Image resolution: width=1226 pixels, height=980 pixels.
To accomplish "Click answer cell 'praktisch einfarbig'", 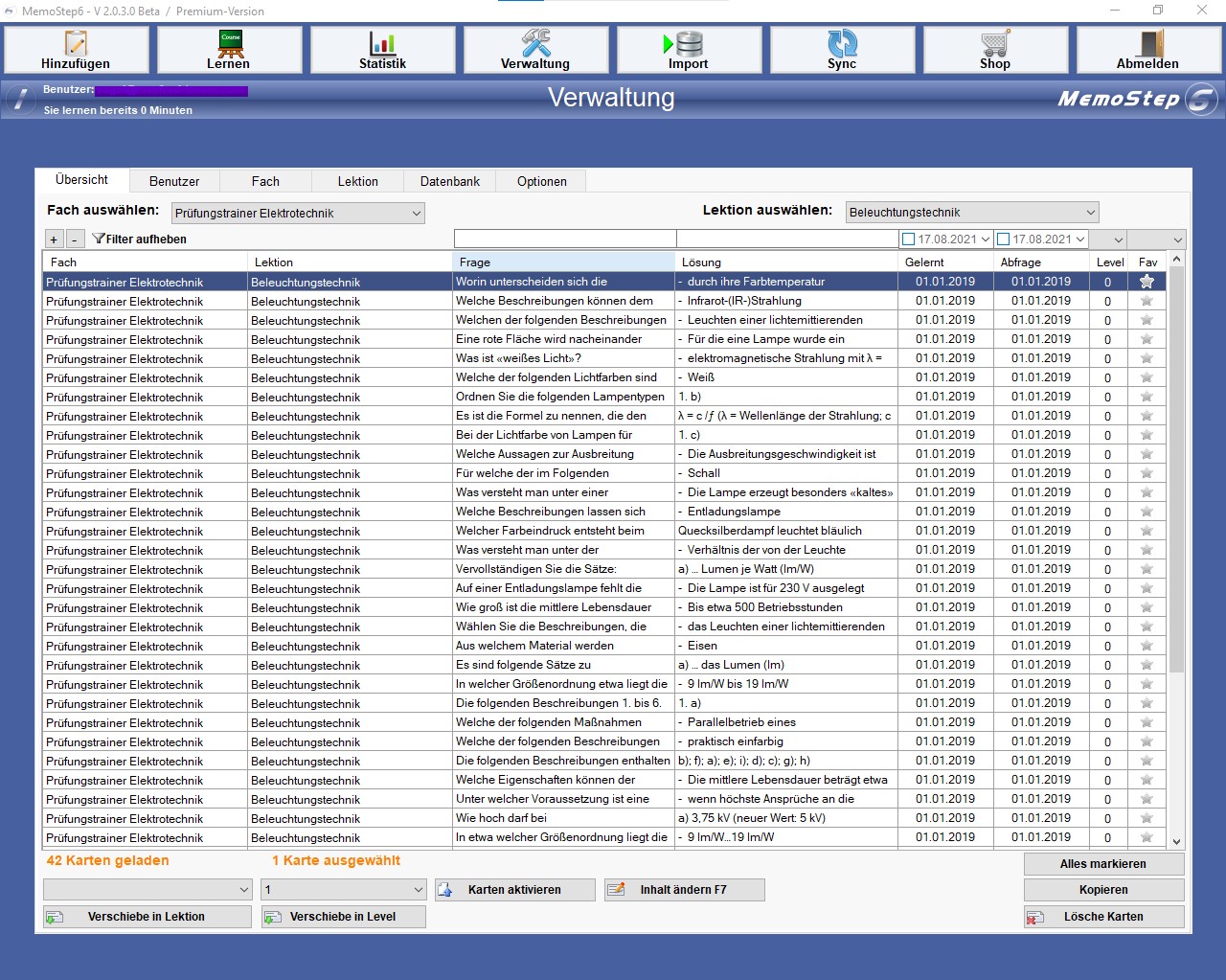I will (786, 741).
